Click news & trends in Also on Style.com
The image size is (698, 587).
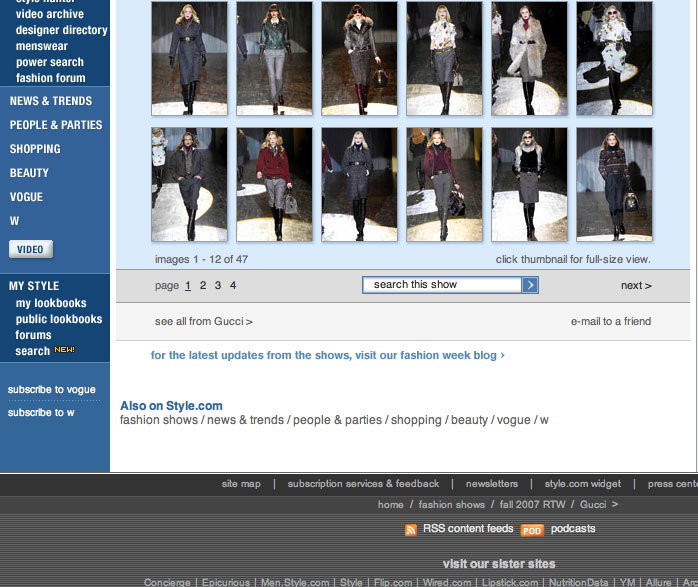(245, 420)
